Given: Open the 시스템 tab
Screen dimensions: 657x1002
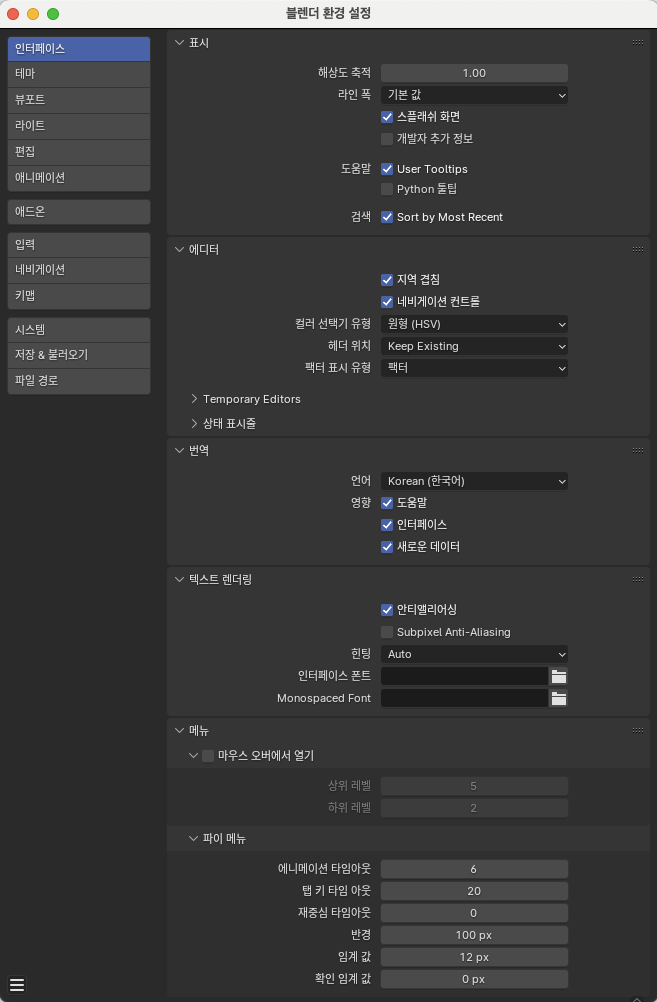Looking at the screenshot, I should 79,330.
